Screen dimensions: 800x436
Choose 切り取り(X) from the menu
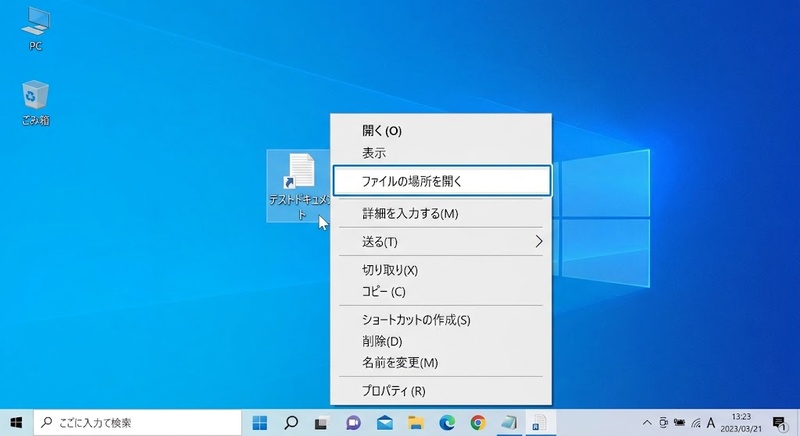click(441, 270)
